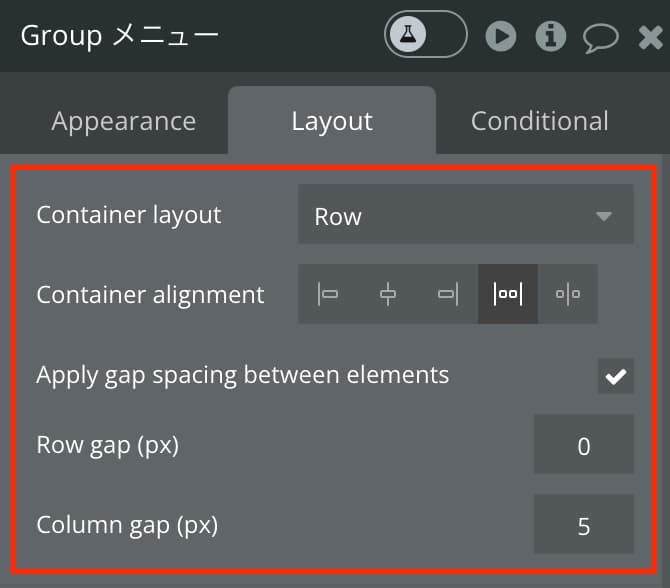Select the space-around alignment icon
Image resolution: width=670 pixels, height=588 pixels.
click(568, 294)
